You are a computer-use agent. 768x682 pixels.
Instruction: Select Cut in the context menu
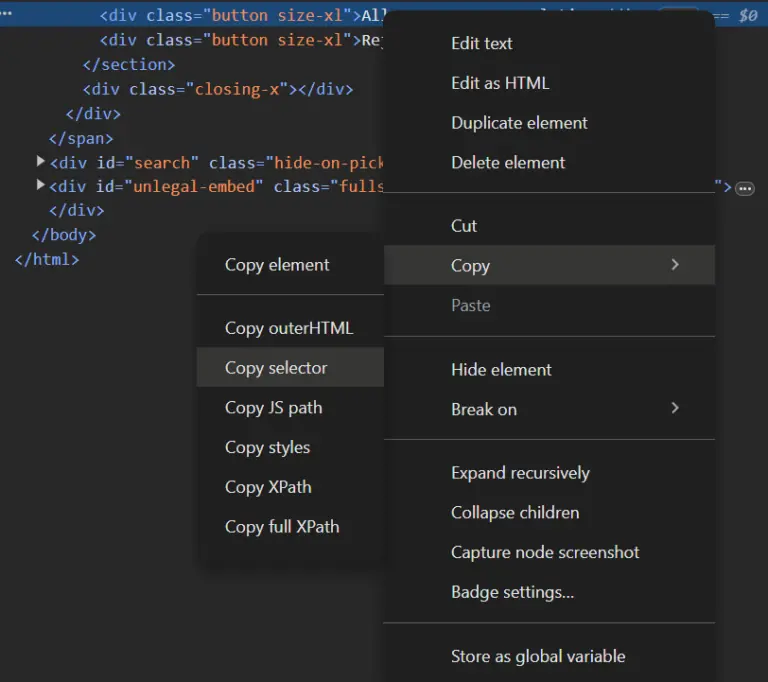click(x=549, y=226)
